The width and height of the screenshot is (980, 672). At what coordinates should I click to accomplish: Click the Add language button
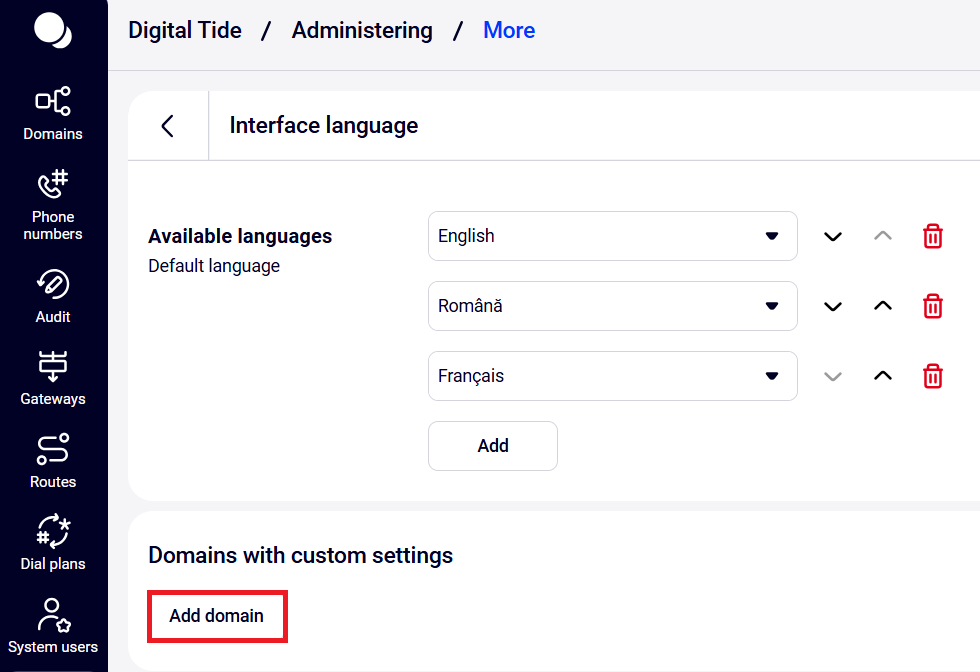(492, 446)
